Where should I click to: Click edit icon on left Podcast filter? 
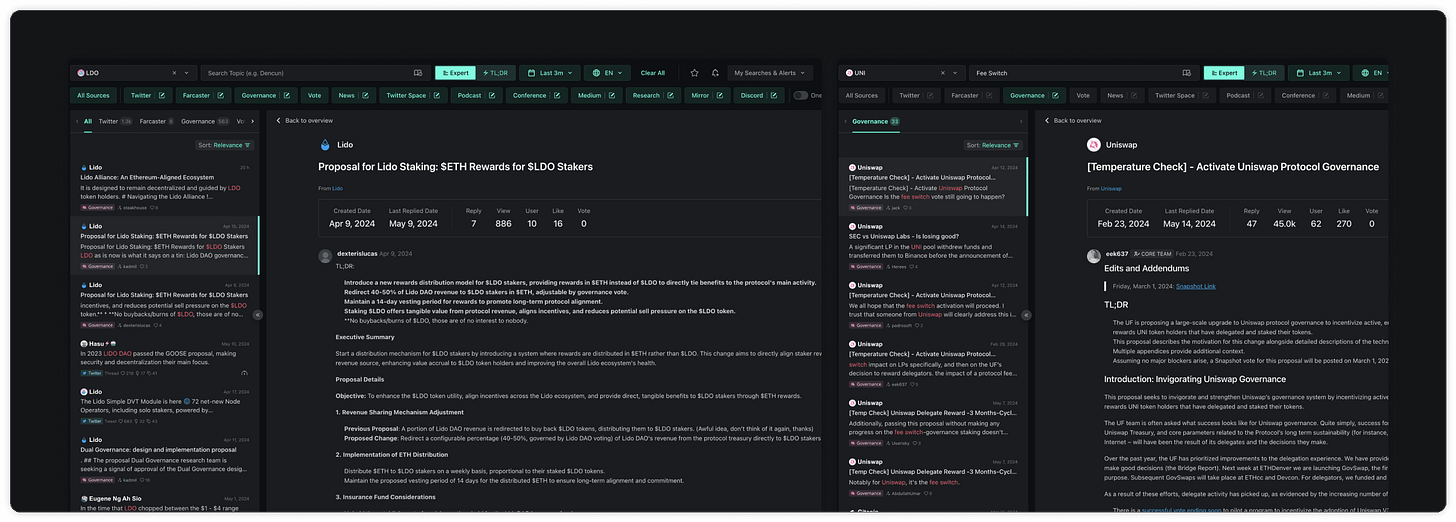coord(492,95)
